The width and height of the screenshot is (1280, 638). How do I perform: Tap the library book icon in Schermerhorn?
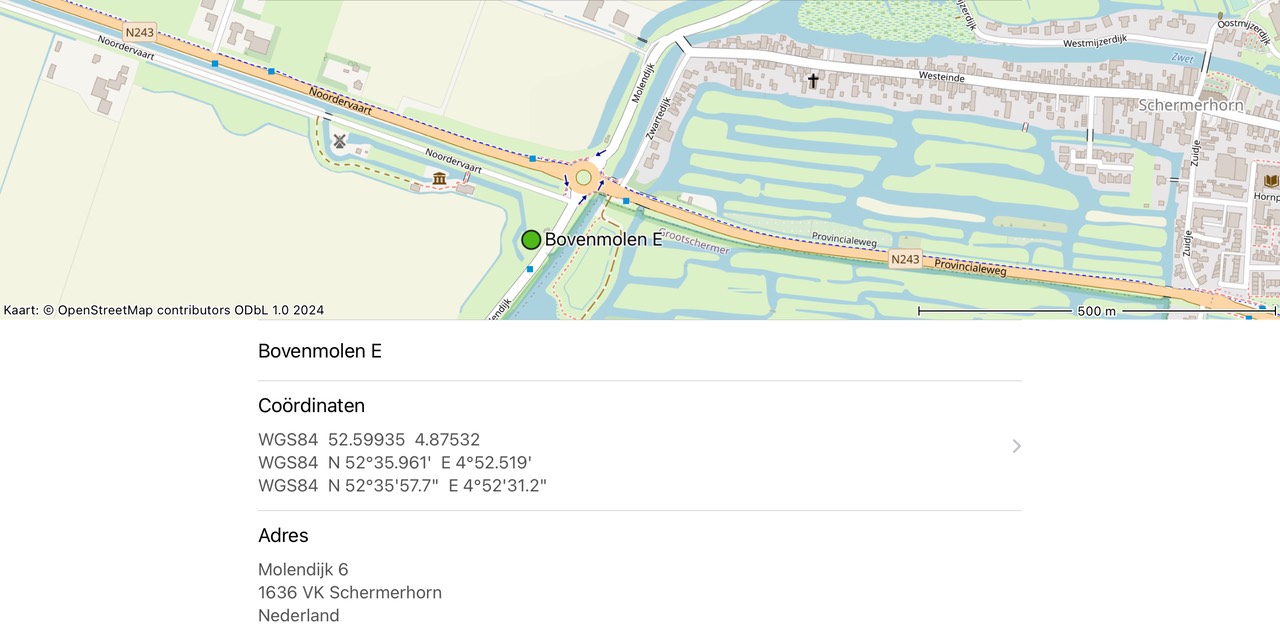point(1271,181)
